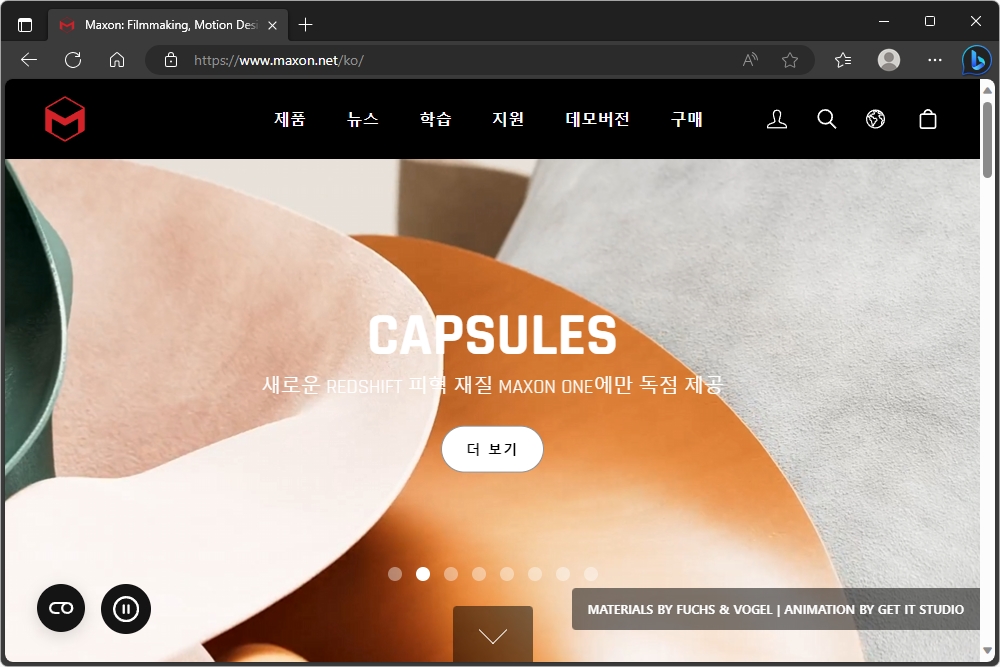Pause the hero slideshow
Viewport: 1000px width, 667px height.
coord(126,609)
